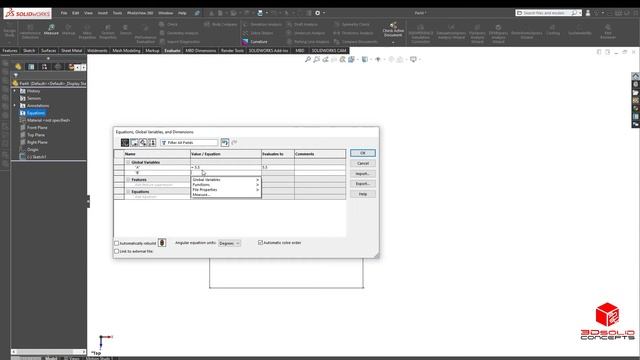Click Zoom to Fit icon in view toolbar

308,60
